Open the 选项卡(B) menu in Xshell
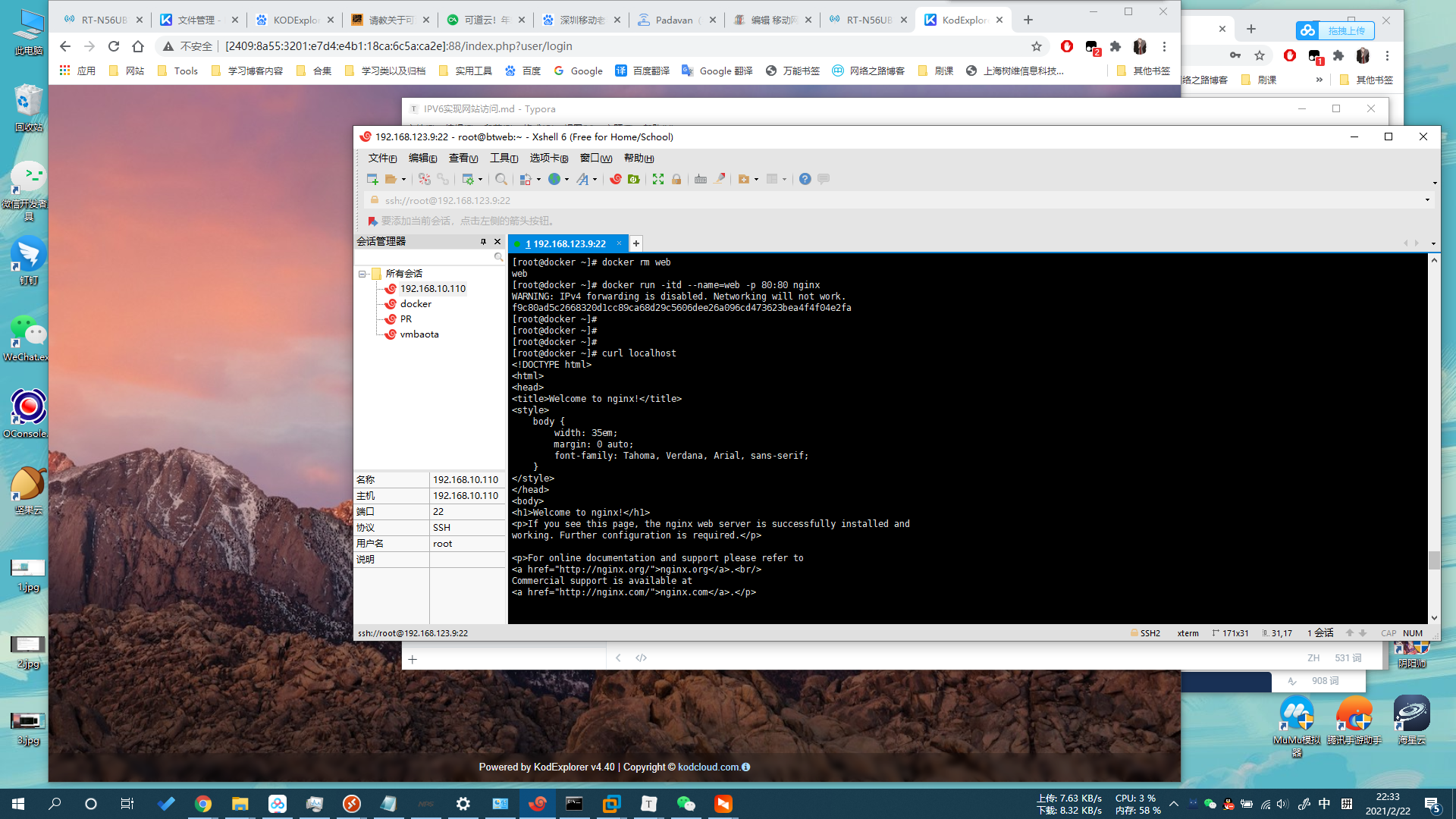Viewport: 1456px width, 819px height. click(x=549, y=158)
